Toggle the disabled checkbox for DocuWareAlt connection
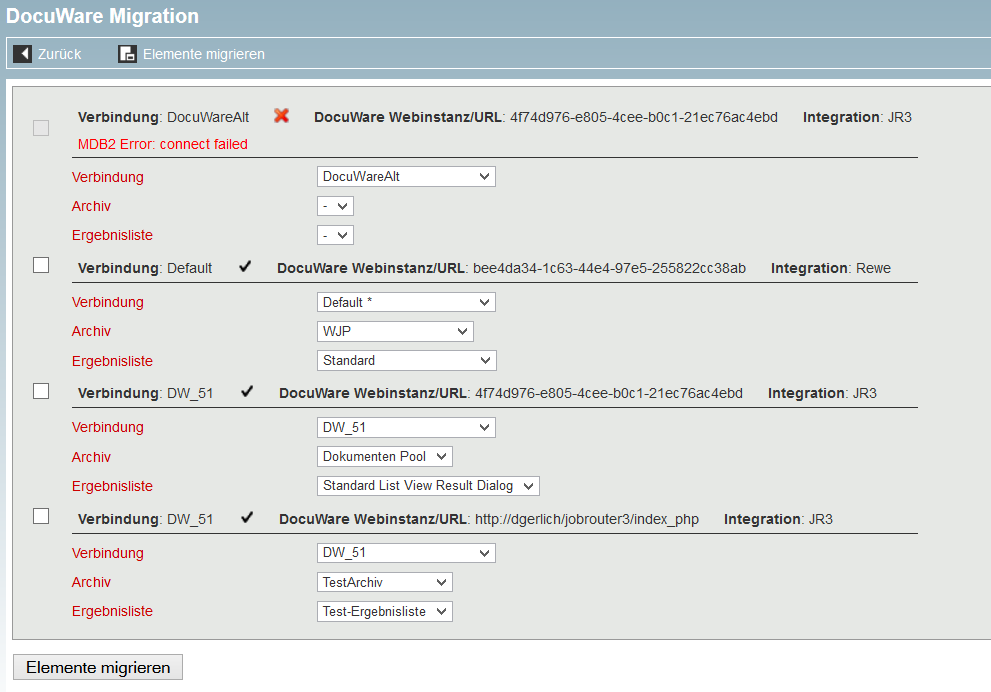 point(41,128)
